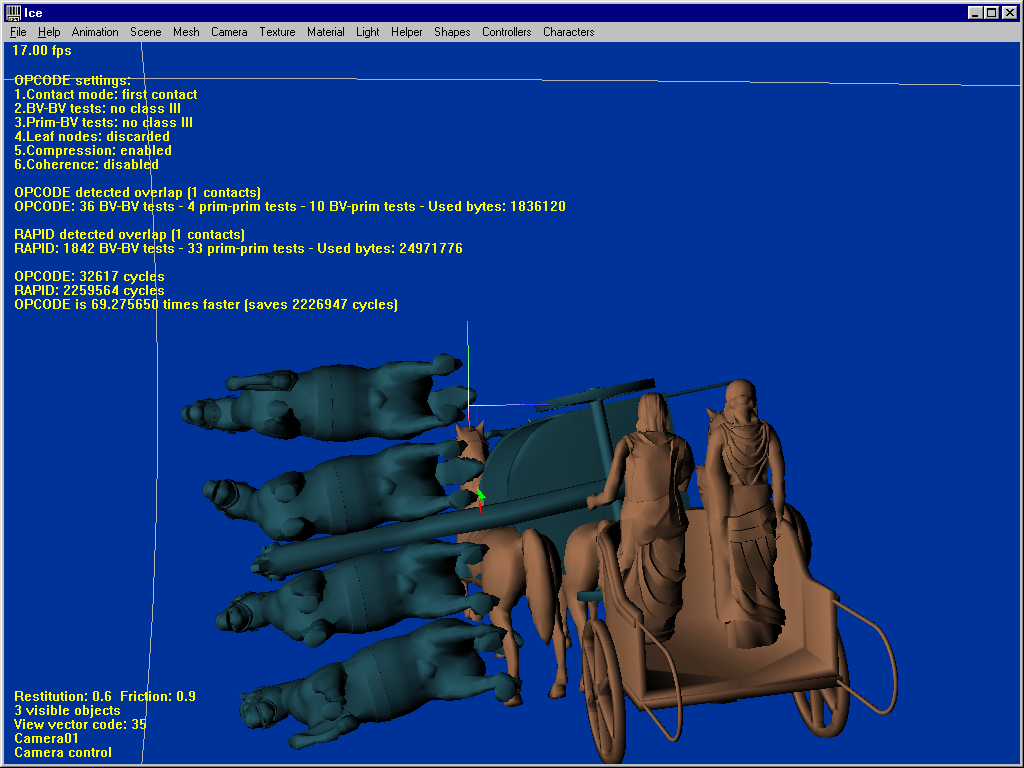1024x768 pixels.
Task: Click '4.Leaf nodes: discarded' line
Action: coord(92,136)
